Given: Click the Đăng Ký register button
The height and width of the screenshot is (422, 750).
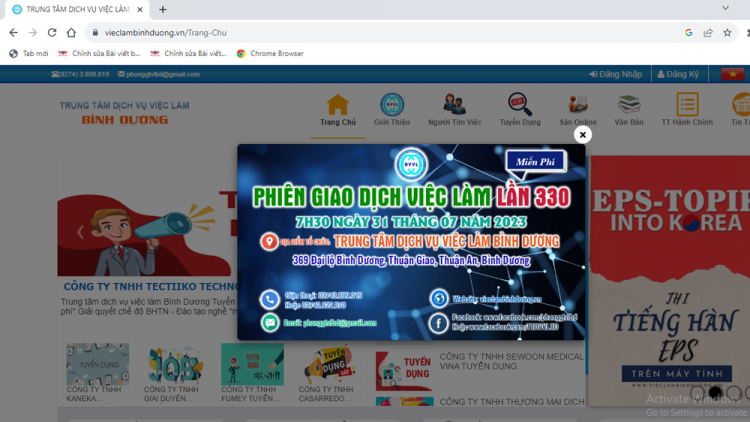Looking at the screenshot, I should coord(678,74).
